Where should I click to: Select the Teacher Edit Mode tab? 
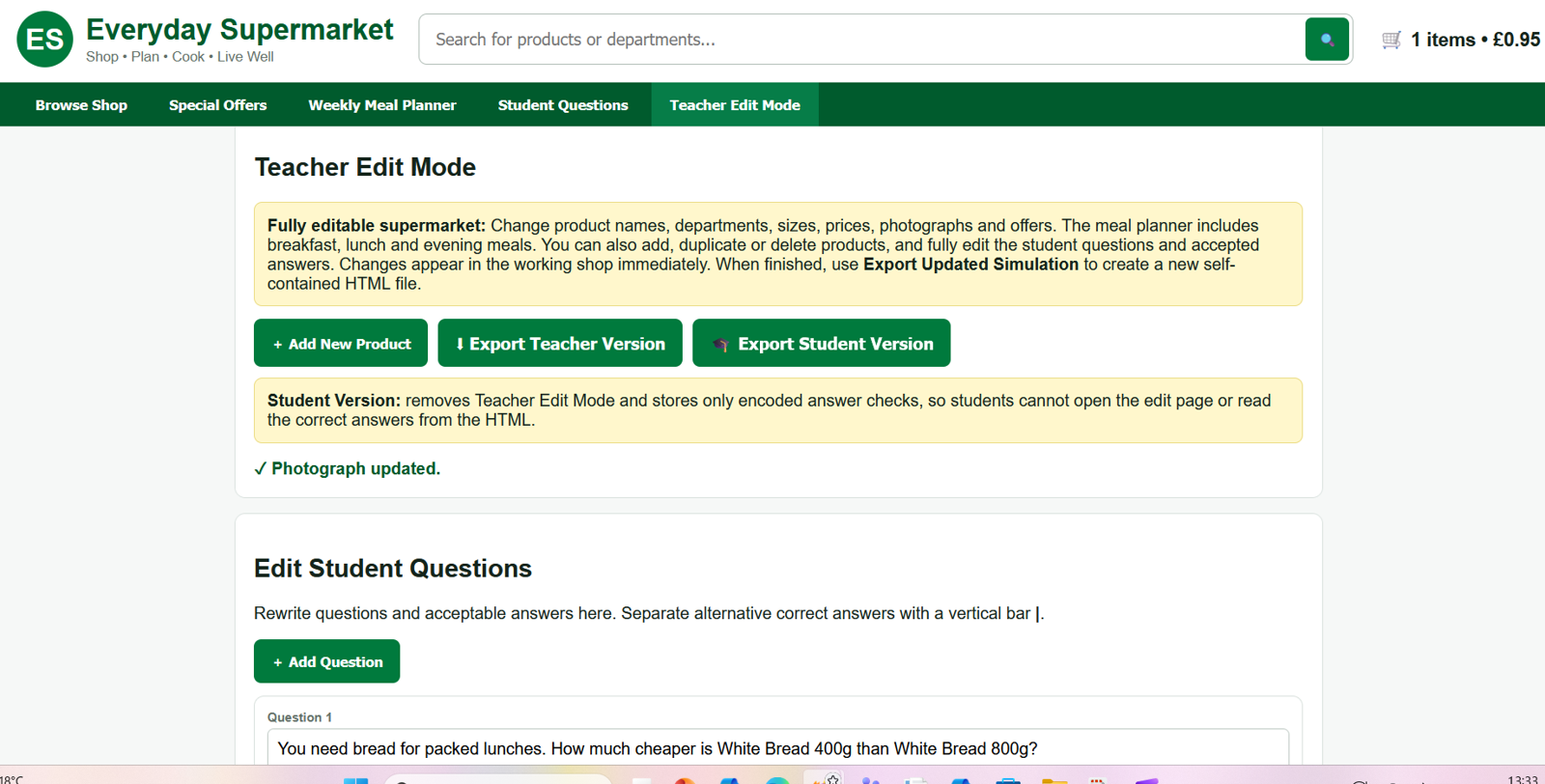735,105
